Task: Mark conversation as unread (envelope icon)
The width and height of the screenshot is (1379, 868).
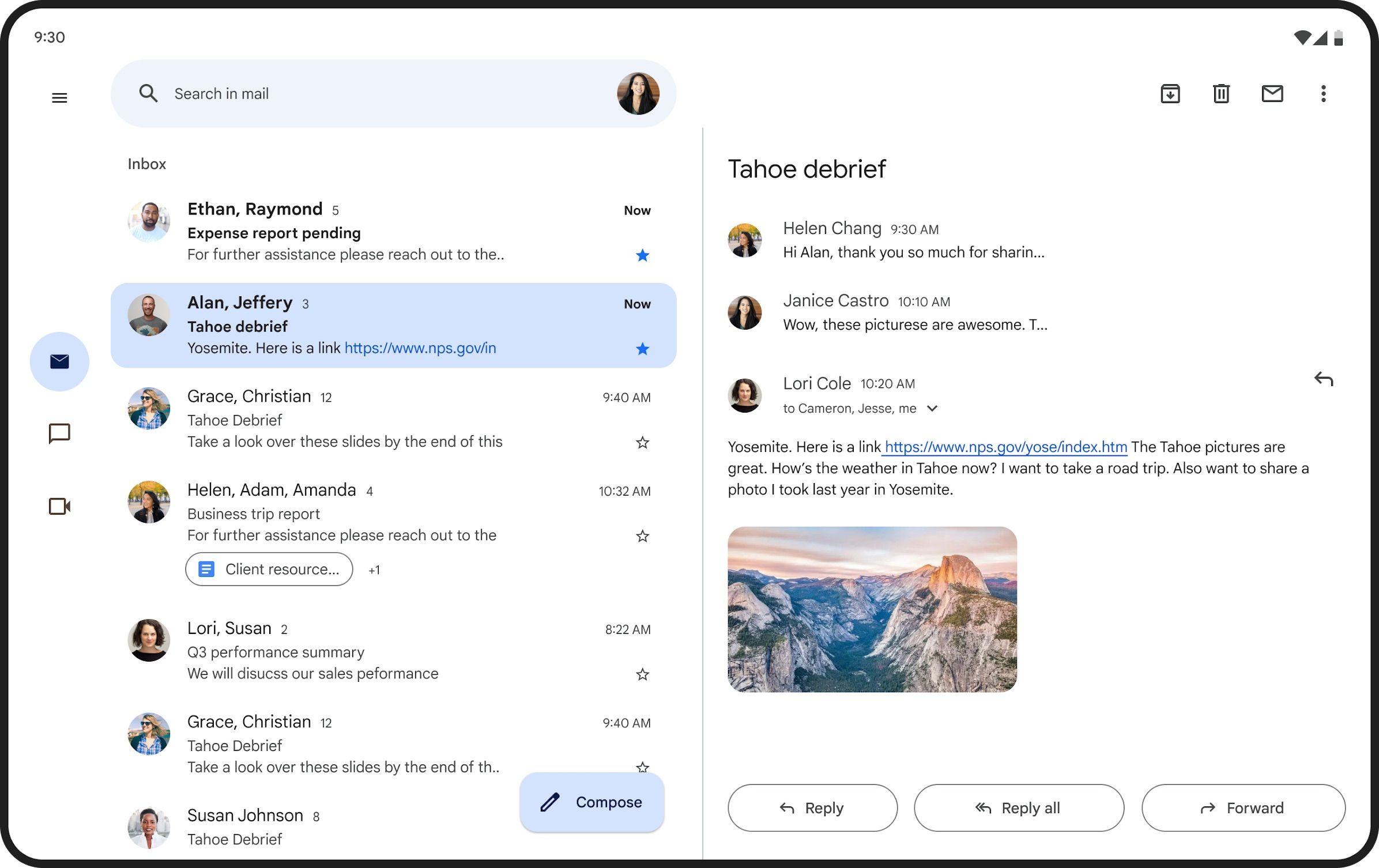Action: click(x=1272, y=93)
